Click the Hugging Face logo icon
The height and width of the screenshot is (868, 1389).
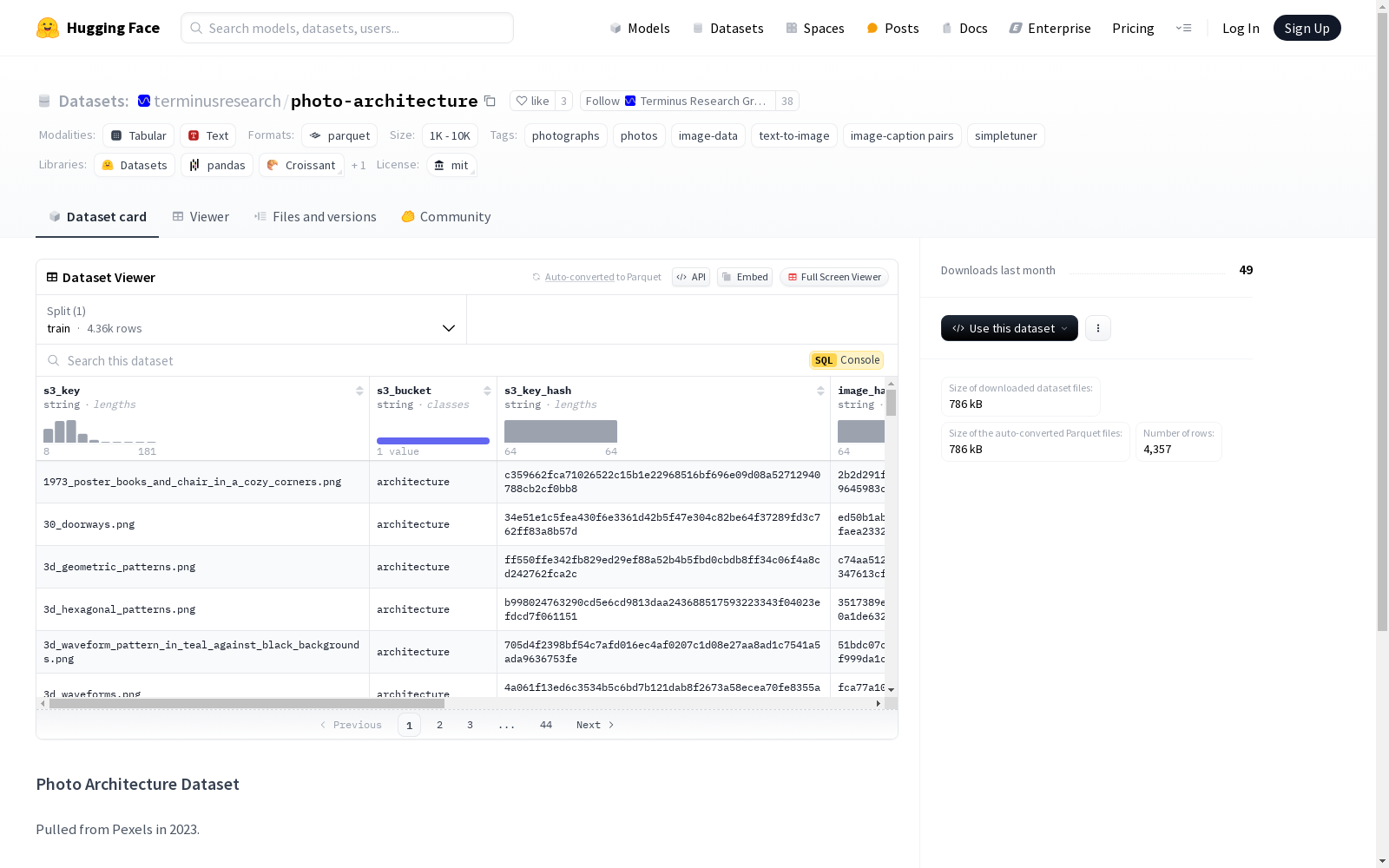point(48,28)
